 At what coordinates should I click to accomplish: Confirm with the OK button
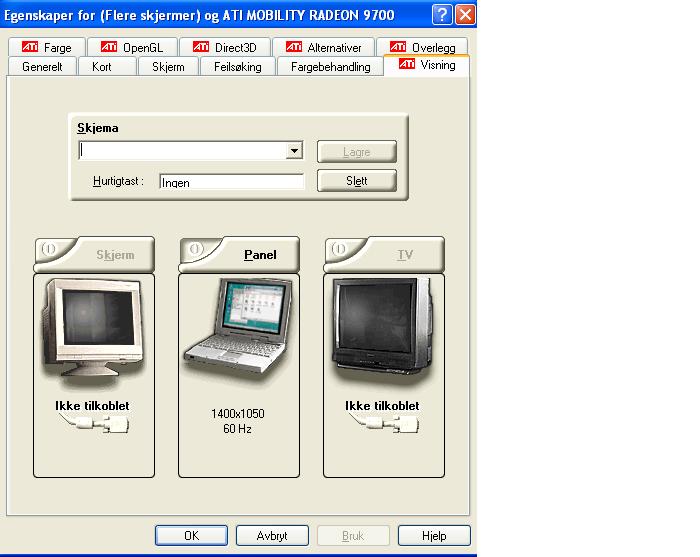(x=192, y=535)
